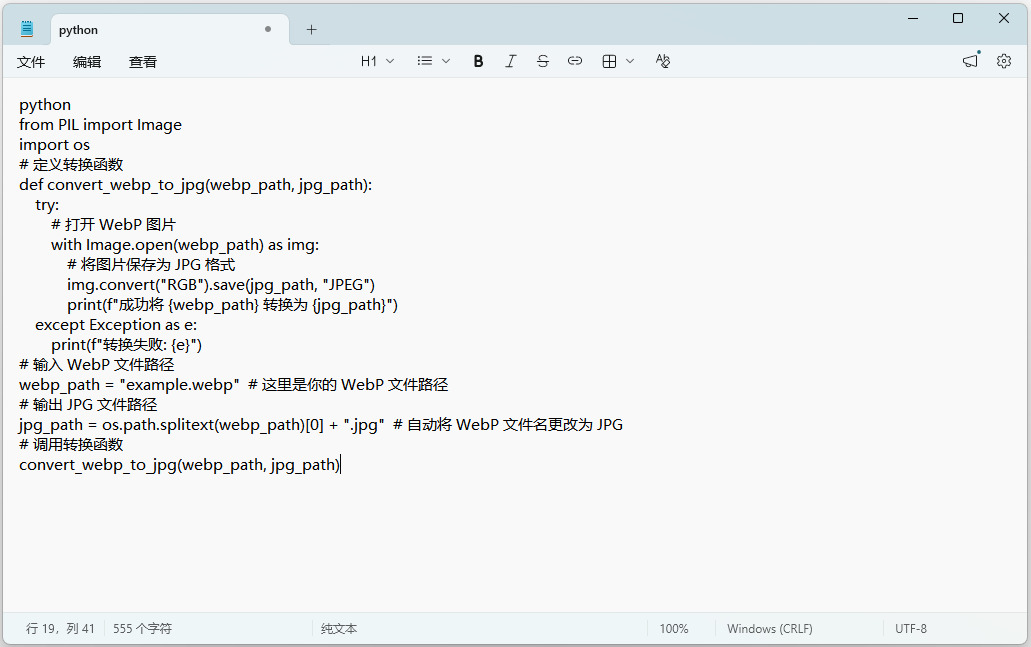Viewport: 1031px width, 647px height.
Task: Click the 555 个字符 character count
Action: point(142,629)
